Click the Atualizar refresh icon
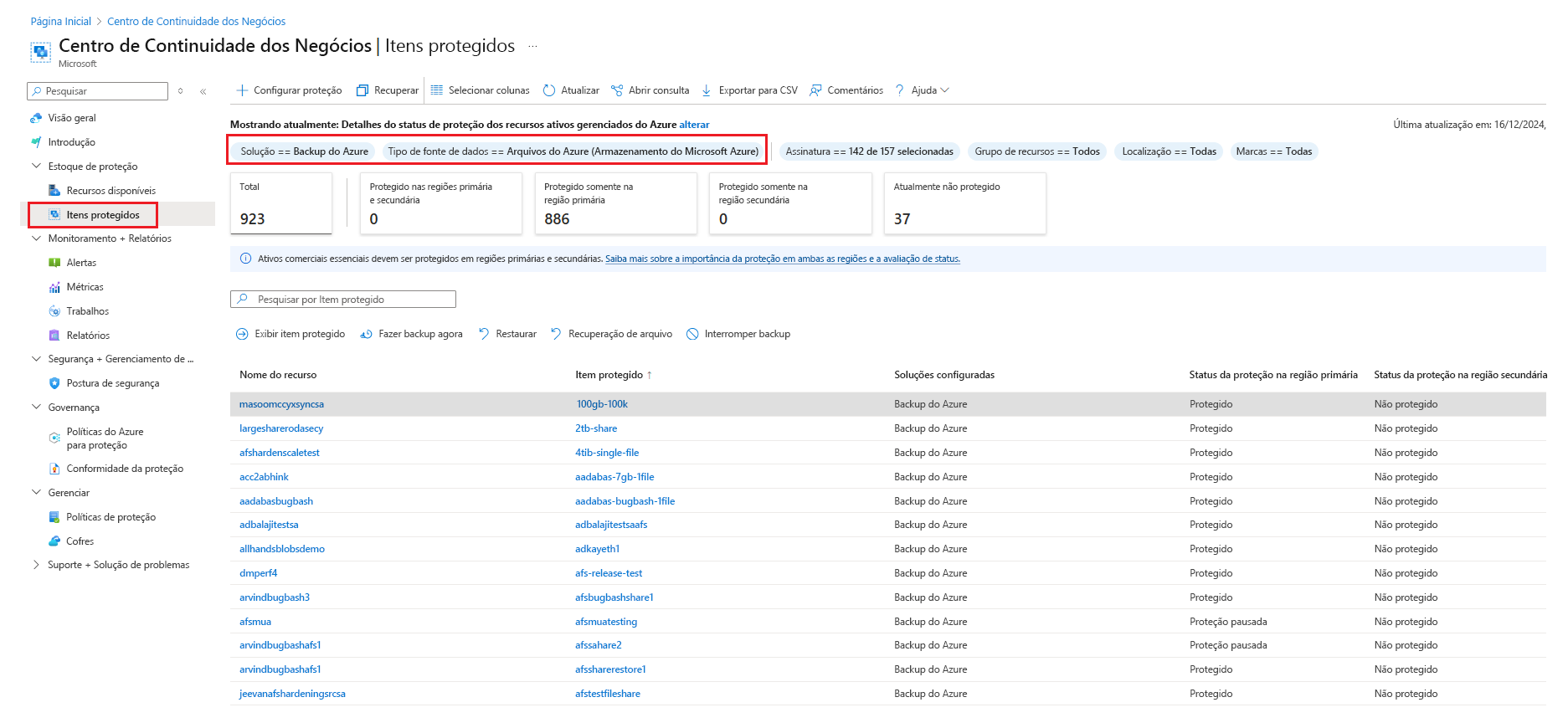The width and height of the screenshot is (1568, 728). 549,90
